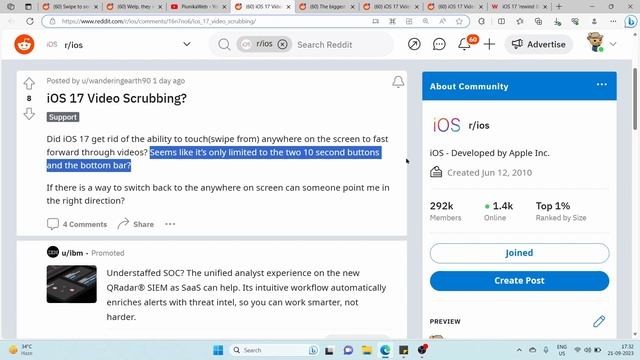This screenshot has height=360, width=640.
Task: Click the Support flair tag
Action: [x=63, y=117]
